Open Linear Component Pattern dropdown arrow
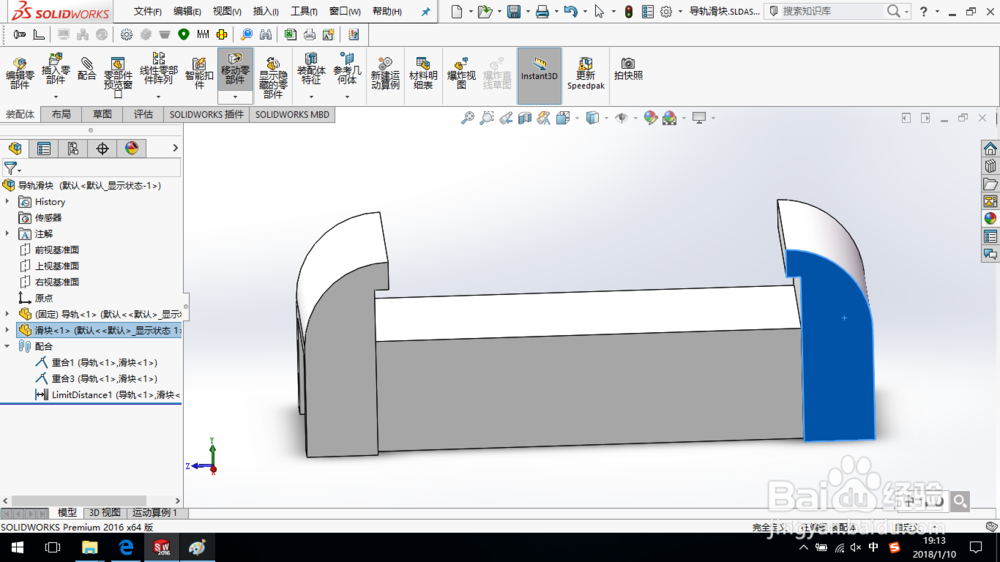Image resolution: width=1000 pixels, height=562 pixels. tap(158, 97)
